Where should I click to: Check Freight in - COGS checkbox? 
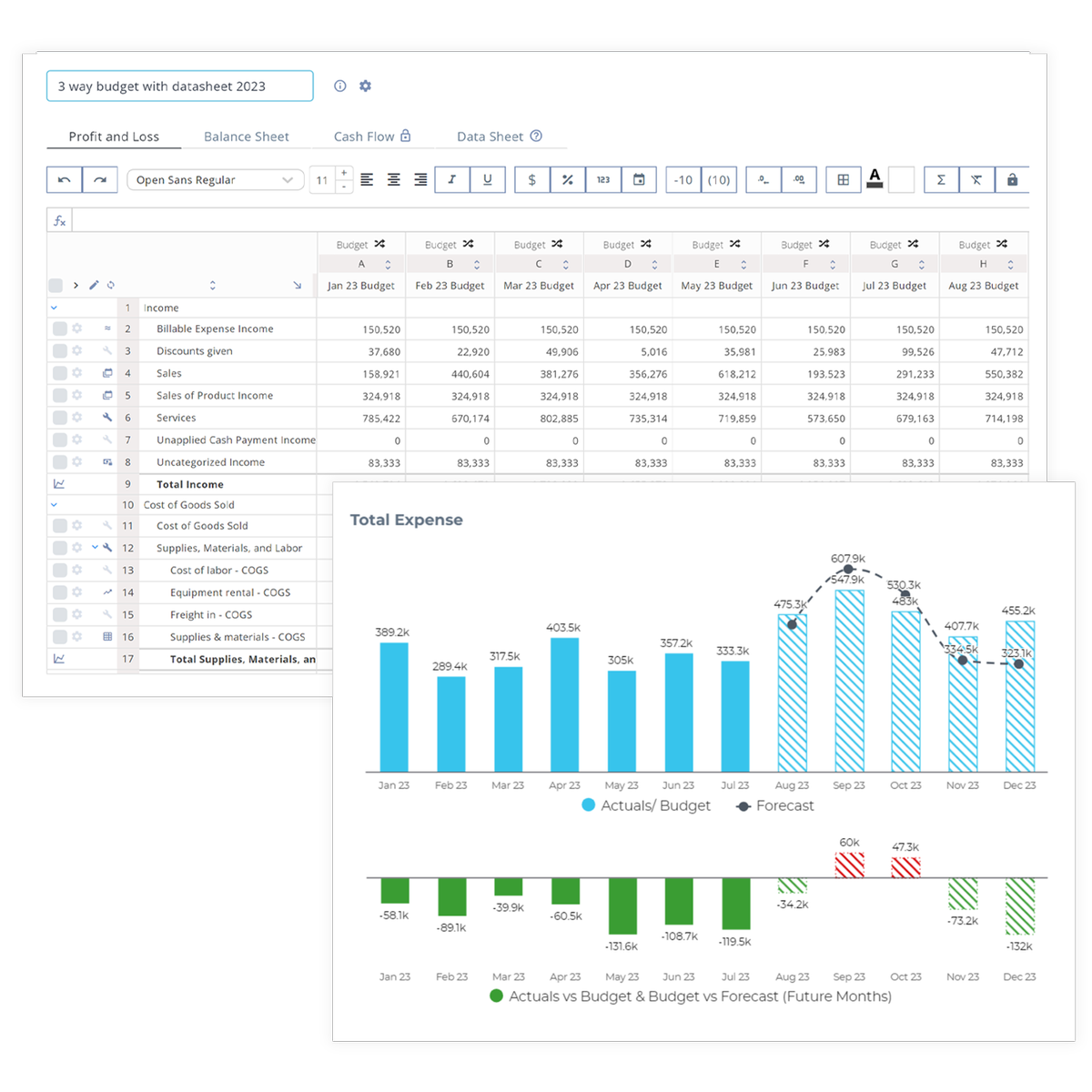tap(59, 614)
